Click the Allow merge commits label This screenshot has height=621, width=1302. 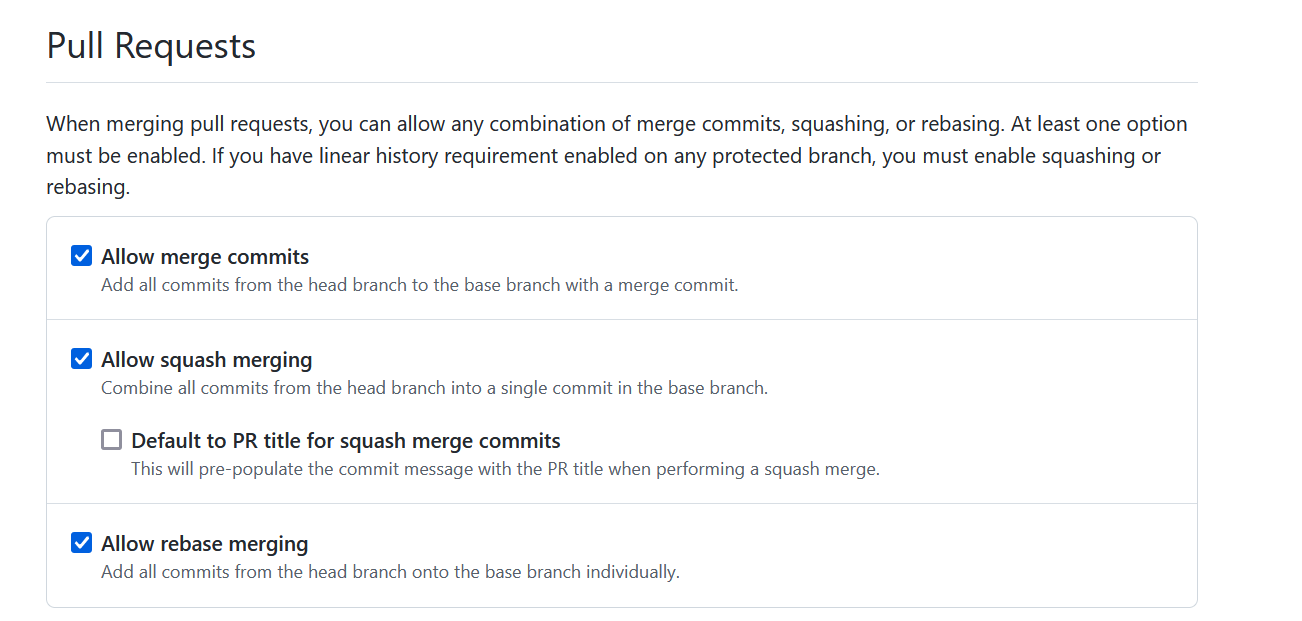point(204,256)
